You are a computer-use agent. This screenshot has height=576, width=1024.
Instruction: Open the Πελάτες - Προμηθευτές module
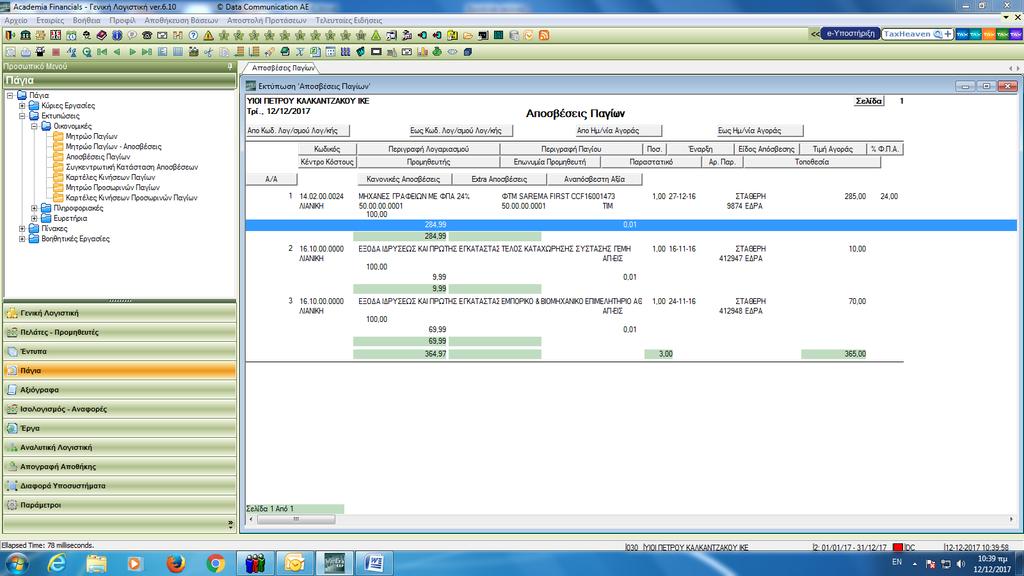click(x=120, y=332)
